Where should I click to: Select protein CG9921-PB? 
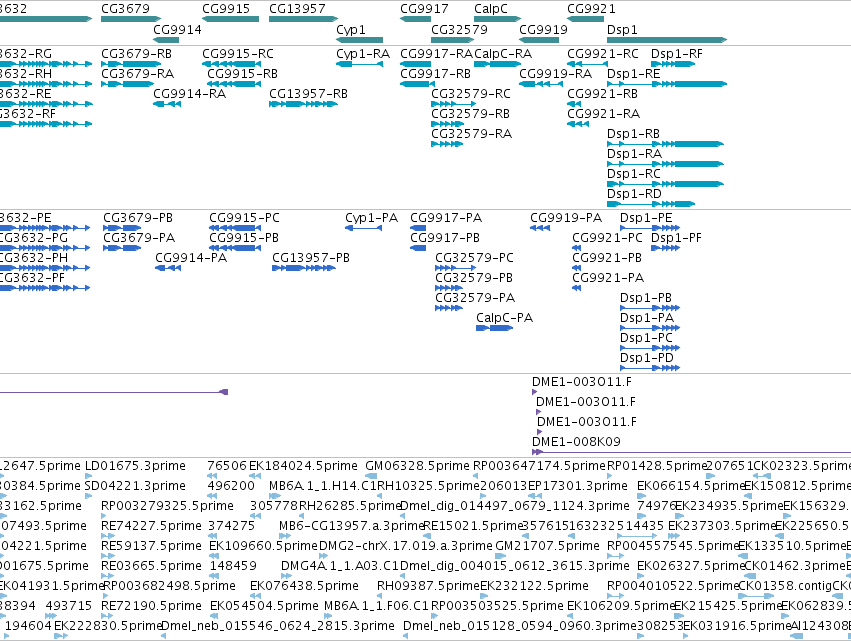pyautogui.click(x=576, y=268)
